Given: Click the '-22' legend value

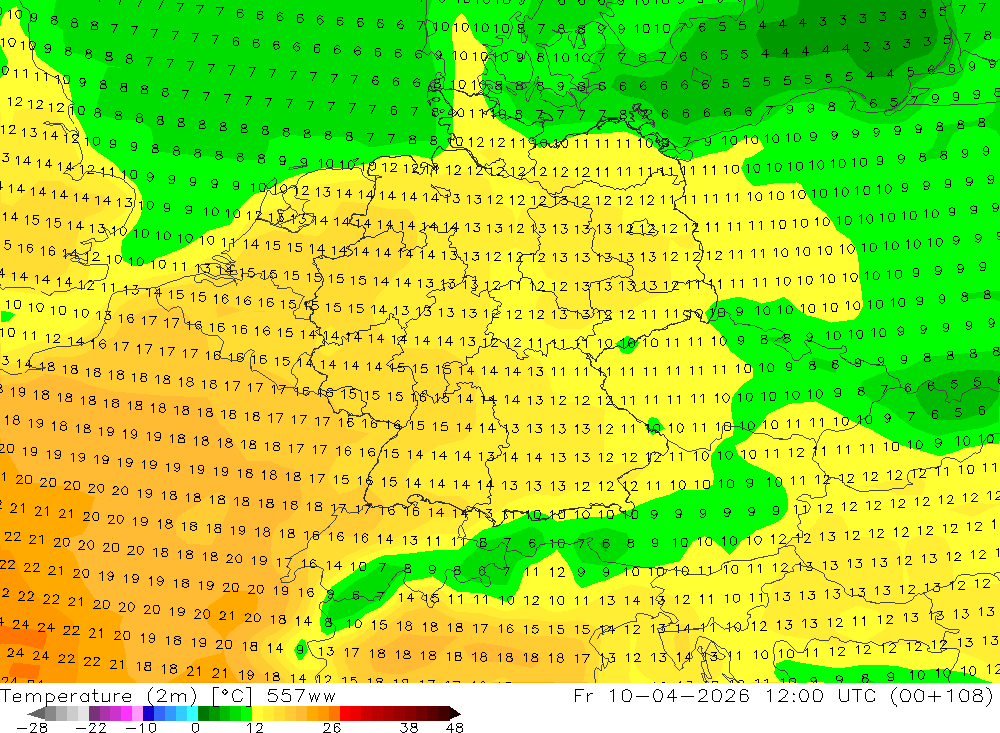Looking at the screenshot, I should (x=91, y=728).
